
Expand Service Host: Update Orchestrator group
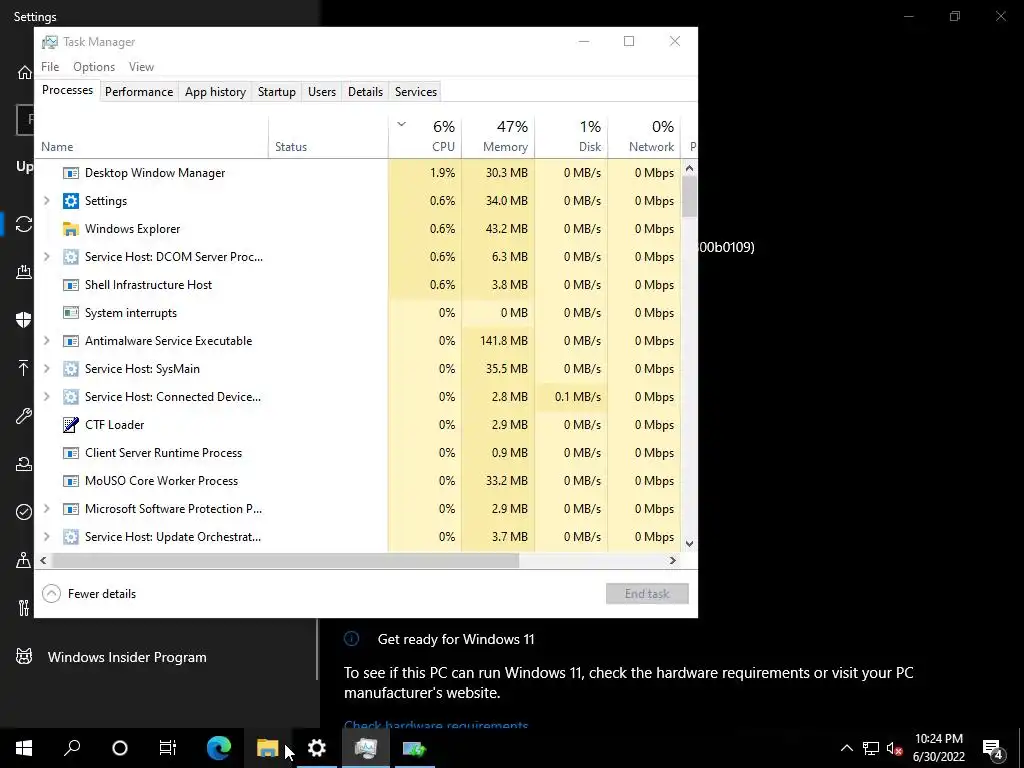46,537
